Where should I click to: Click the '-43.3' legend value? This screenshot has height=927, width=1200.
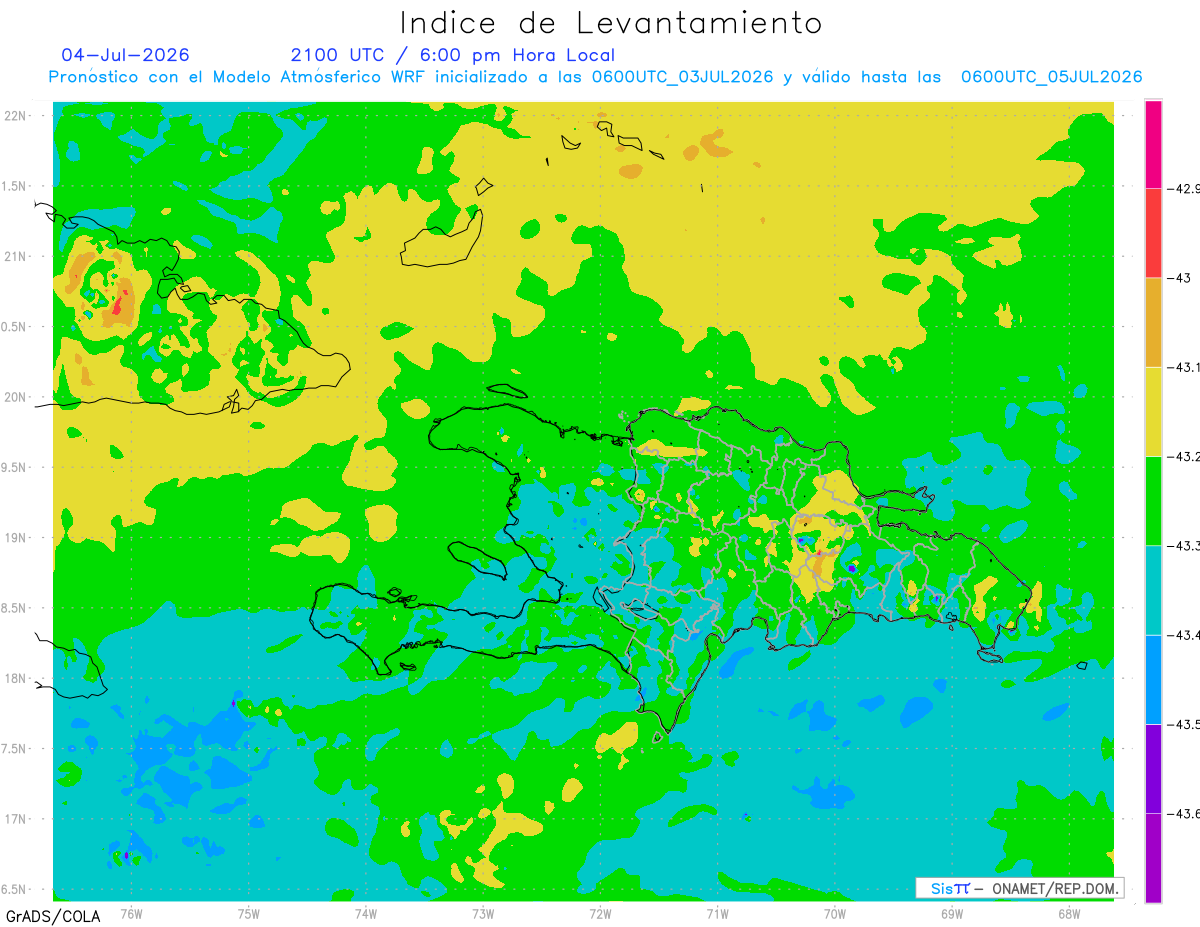point(1184,545)
